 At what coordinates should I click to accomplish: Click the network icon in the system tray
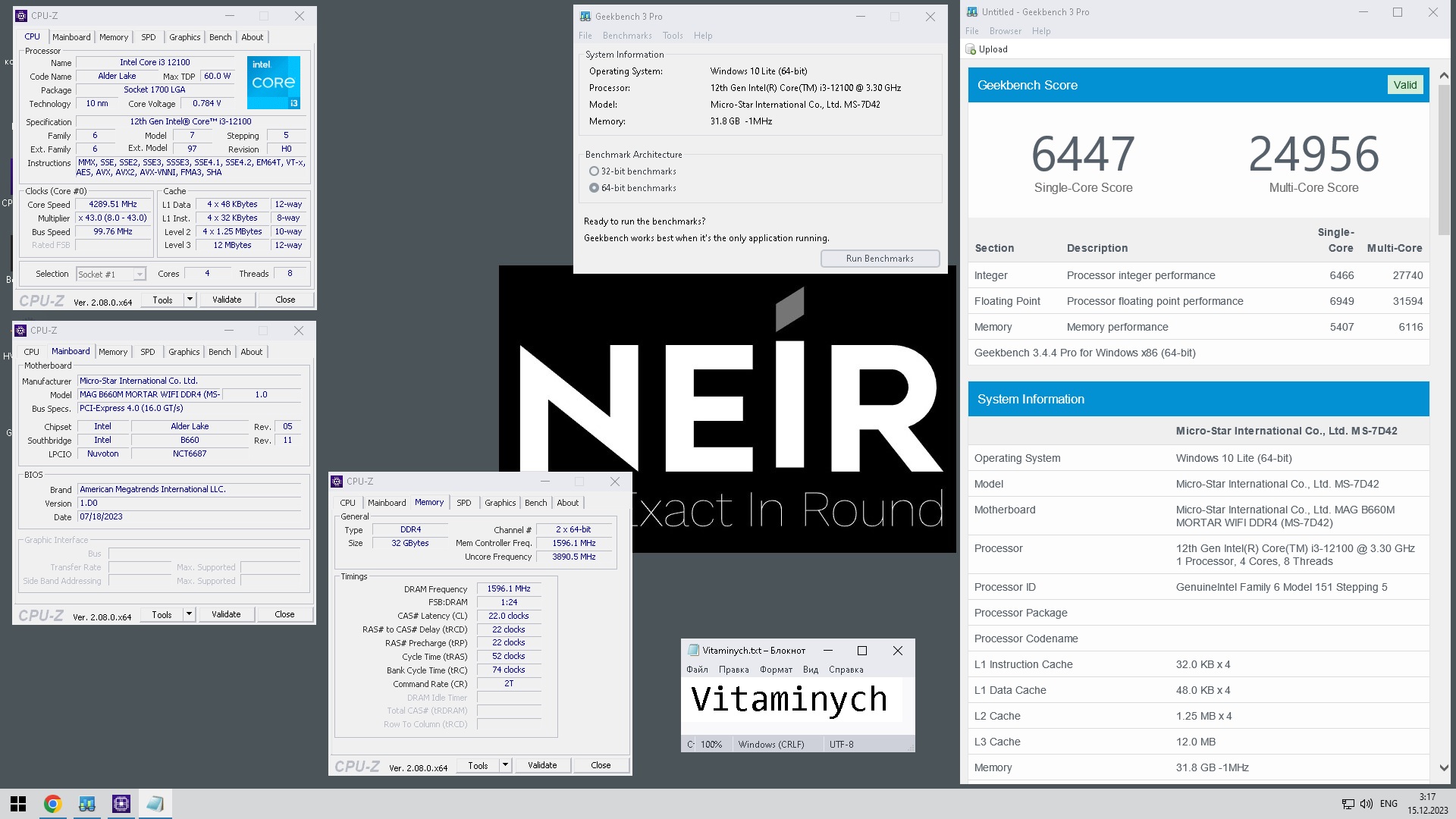[x=1348, y=804]
